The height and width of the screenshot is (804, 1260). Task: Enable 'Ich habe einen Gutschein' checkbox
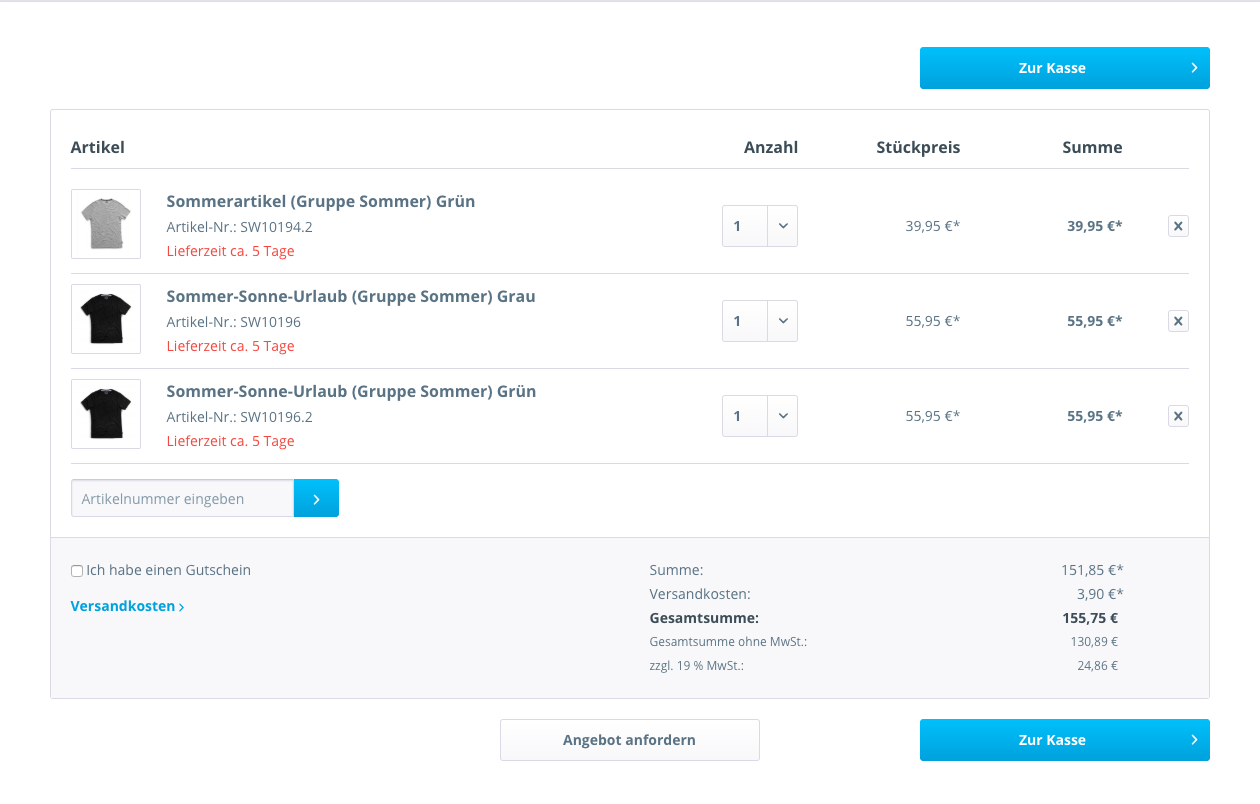[x=77, y=571]
